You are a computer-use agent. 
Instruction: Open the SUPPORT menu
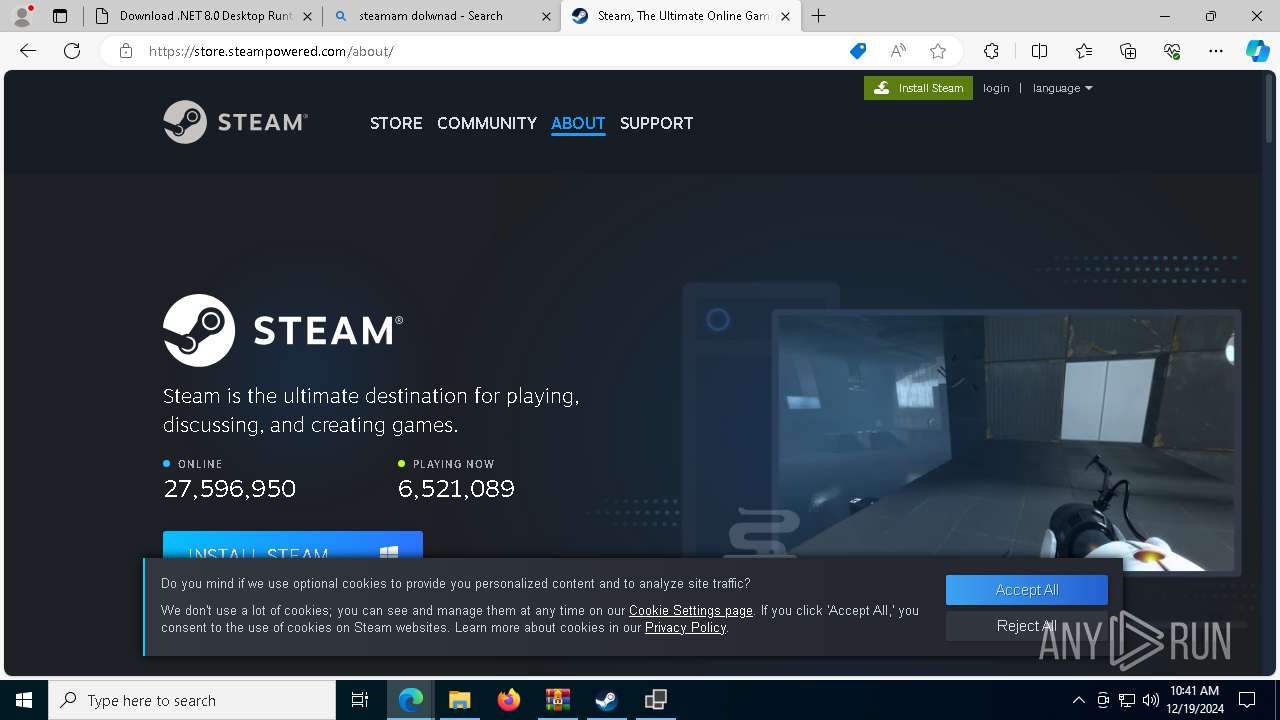point(656,123)
